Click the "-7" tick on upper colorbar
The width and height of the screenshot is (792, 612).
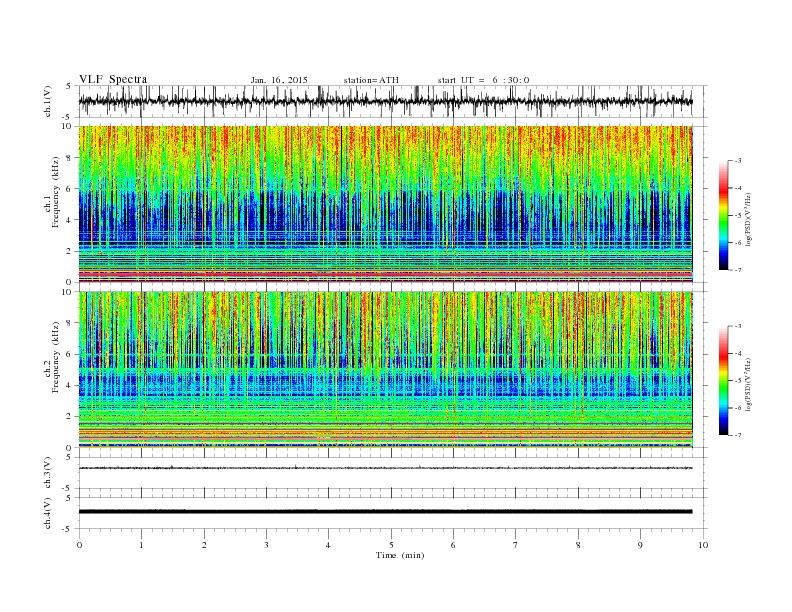click(x=737, y=270)
